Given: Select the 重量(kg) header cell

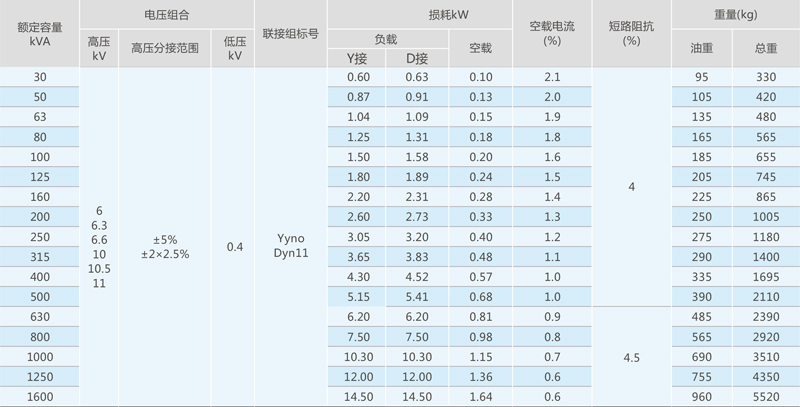Looking at the screenshot, I should point(736,15).
